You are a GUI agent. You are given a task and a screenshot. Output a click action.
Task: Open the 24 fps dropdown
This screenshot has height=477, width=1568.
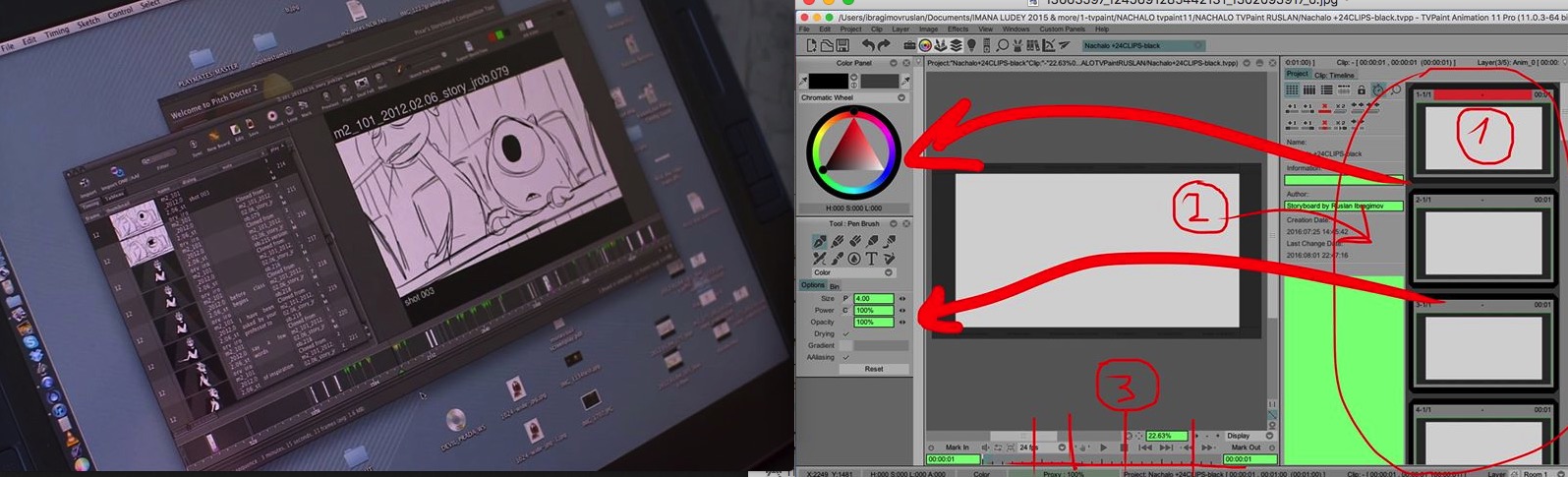tap(1041, 447)
